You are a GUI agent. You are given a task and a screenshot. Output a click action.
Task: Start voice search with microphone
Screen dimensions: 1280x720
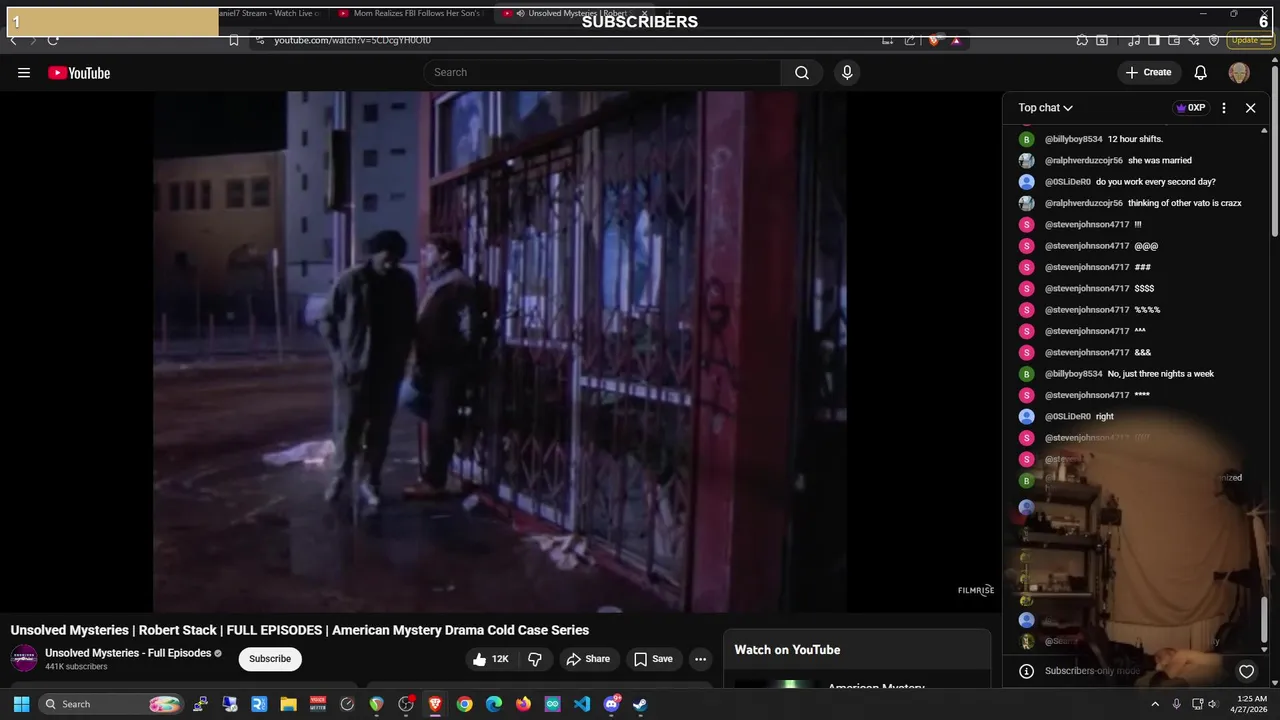(x=847, y=72)
